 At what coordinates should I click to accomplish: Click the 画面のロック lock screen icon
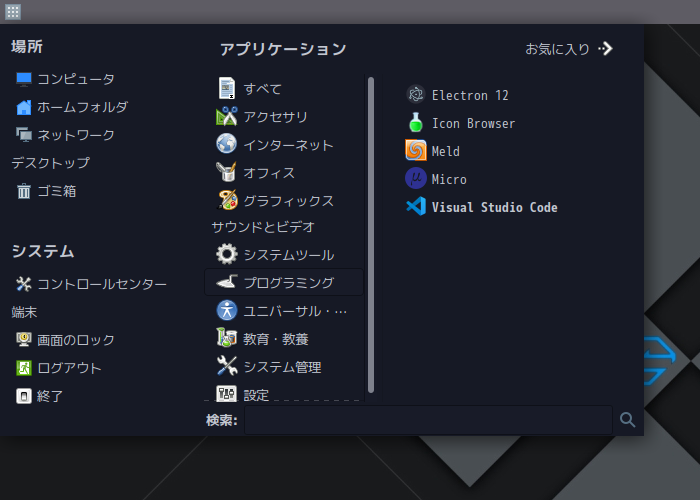[x=24, y=340]
